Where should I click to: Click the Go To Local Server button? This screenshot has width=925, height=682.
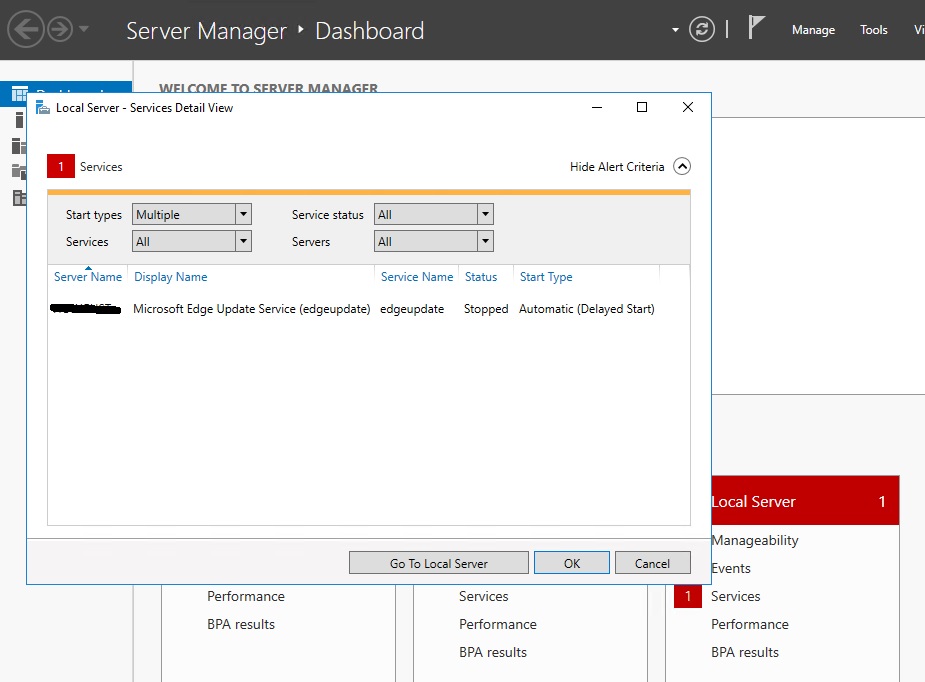point(438,563)
